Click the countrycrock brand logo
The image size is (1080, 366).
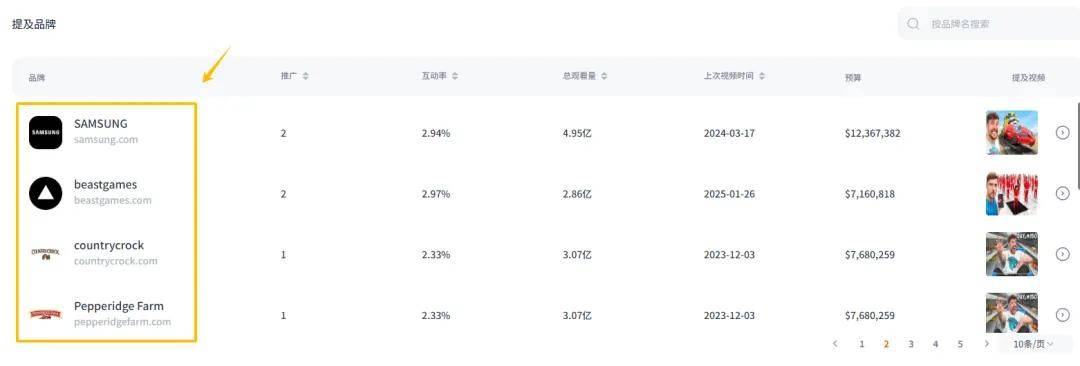point(45,254)
